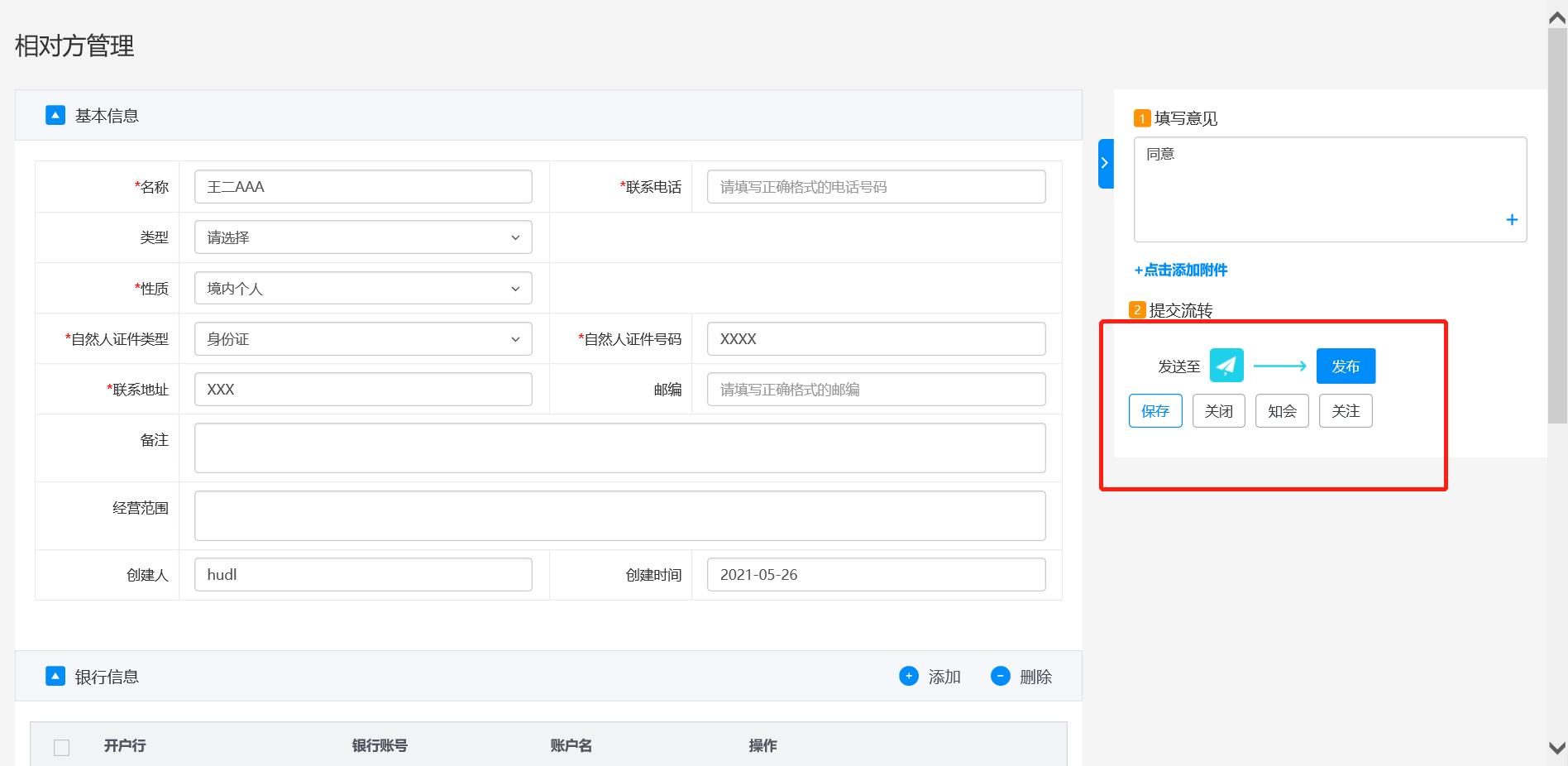This screenshot has height=766, width=1568.
Task: Open the 性质 dropdown showing 境内个人
Action: 362,289
